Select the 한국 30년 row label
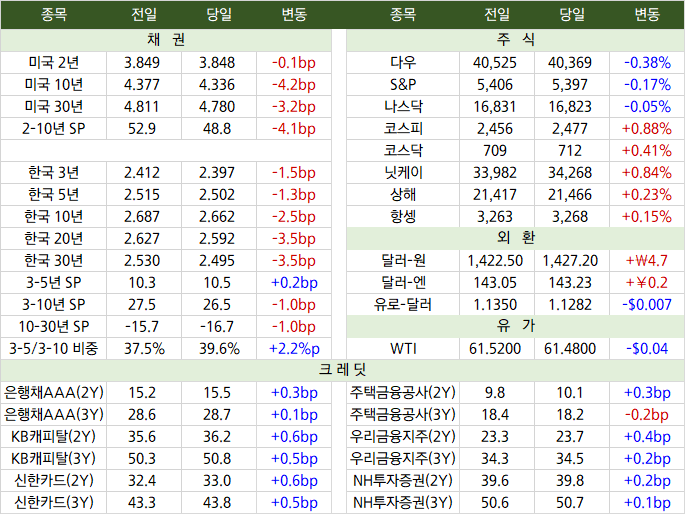Screen dimensions: 685x514 [x=54, y=261]
